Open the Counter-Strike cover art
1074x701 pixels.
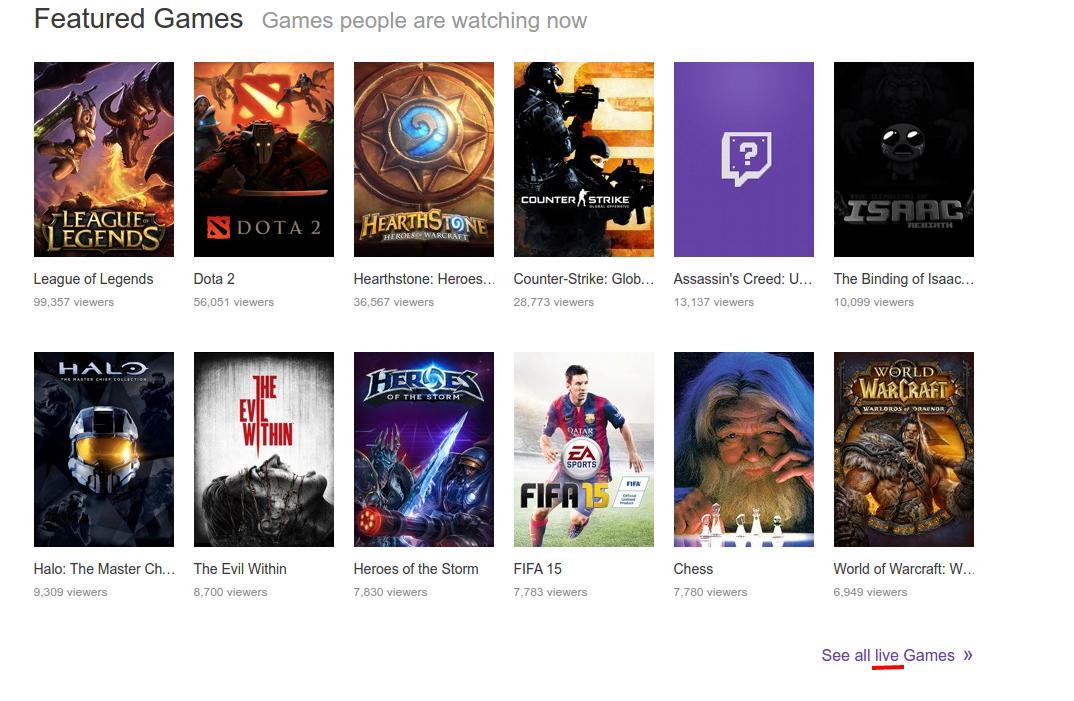pyautogui.click(x=584, y=159)
